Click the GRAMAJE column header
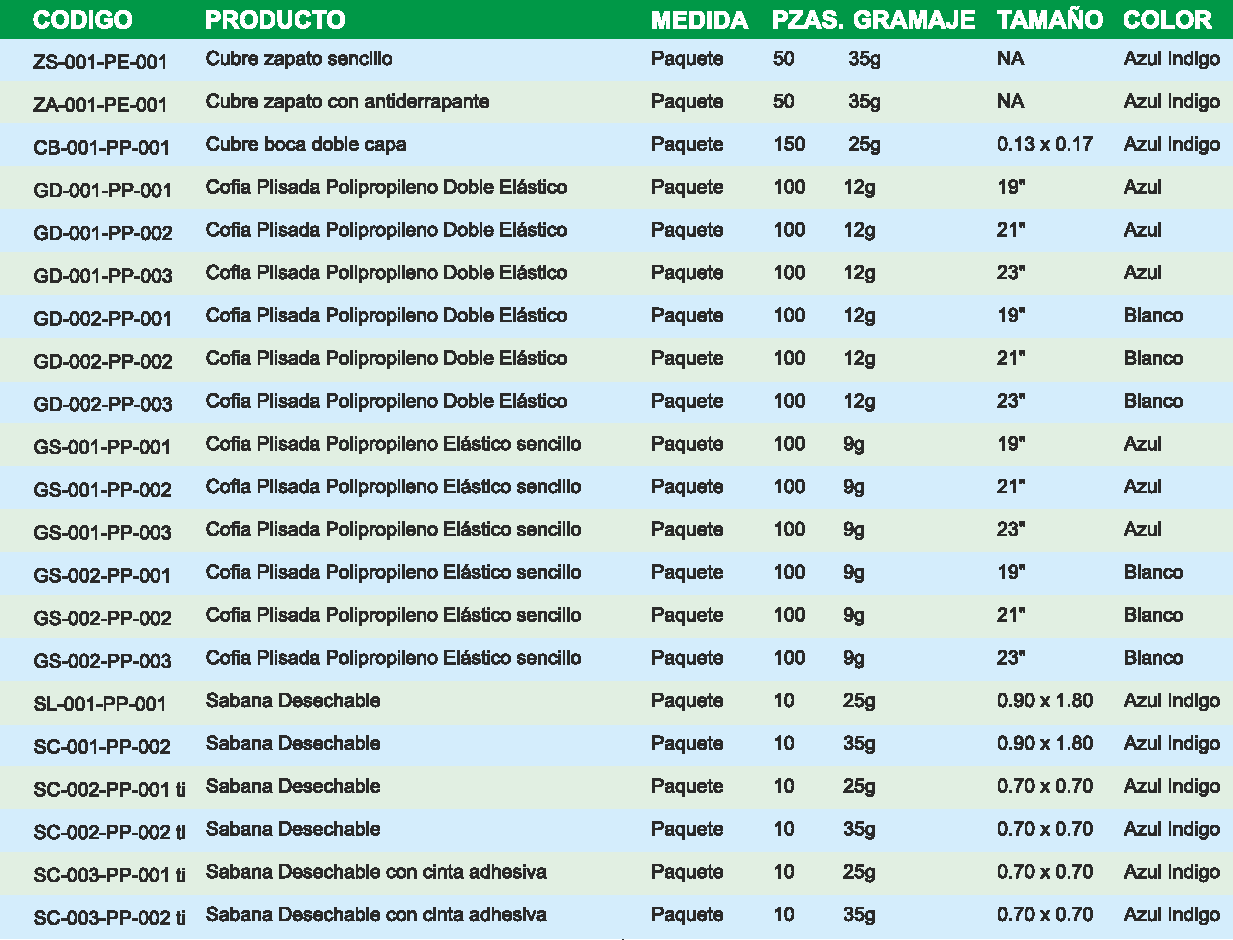Viewport: 1233px width, 940px height. (x=915, y=20)
